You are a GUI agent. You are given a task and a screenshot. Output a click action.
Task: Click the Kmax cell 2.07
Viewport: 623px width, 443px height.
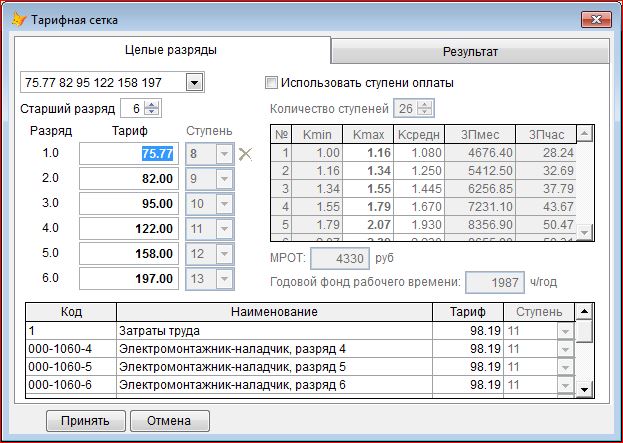coord(368,225)
